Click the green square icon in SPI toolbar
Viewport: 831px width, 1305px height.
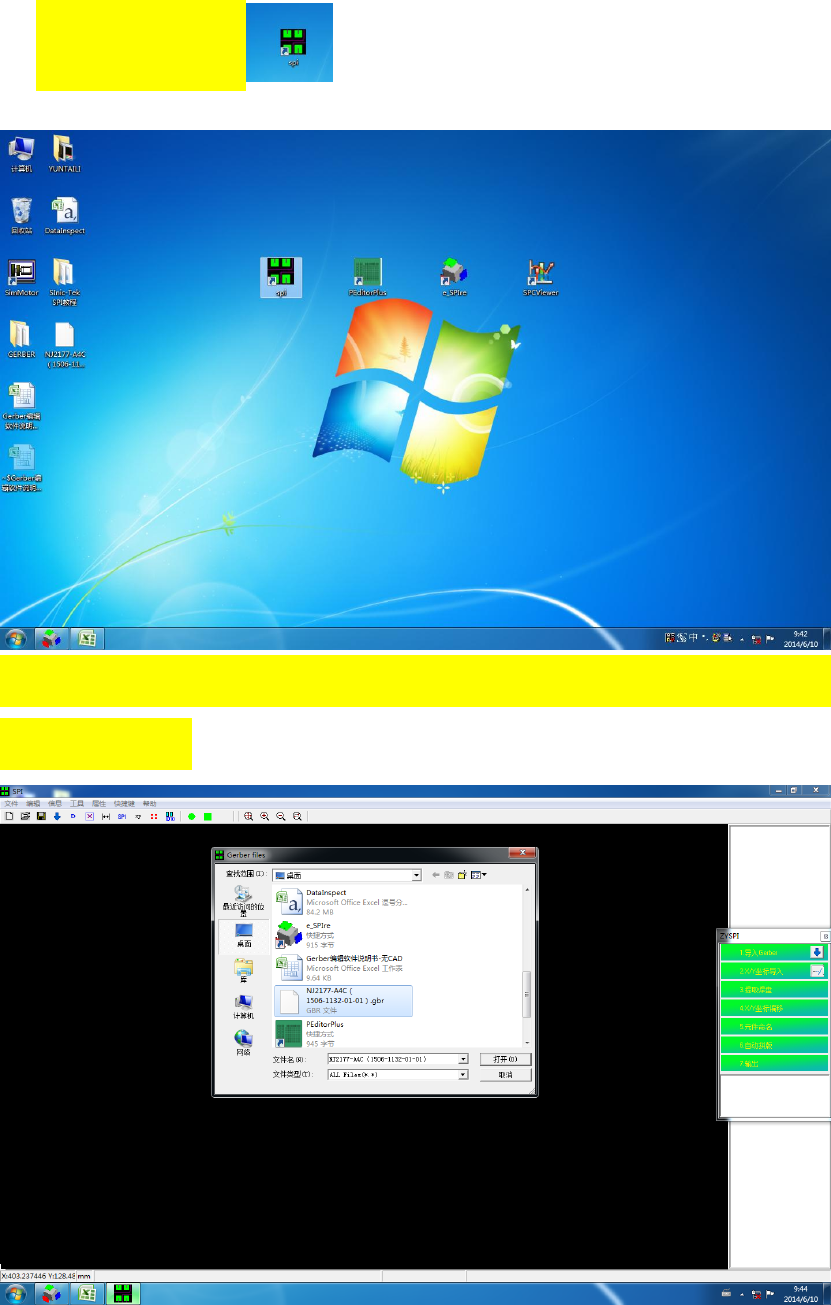coord(207,816)
